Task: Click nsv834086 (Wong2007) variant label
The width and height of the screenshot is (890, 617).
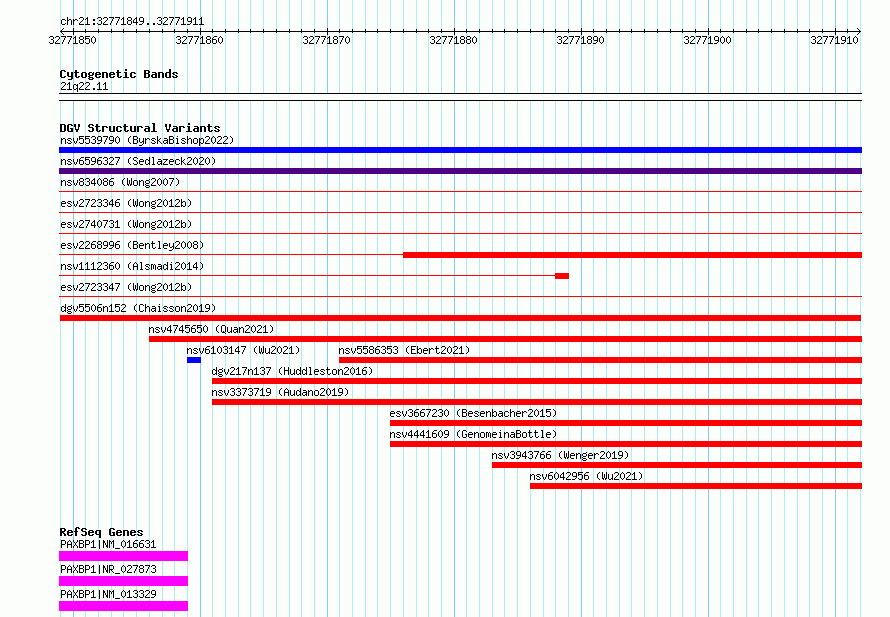Action: point(120,182)
